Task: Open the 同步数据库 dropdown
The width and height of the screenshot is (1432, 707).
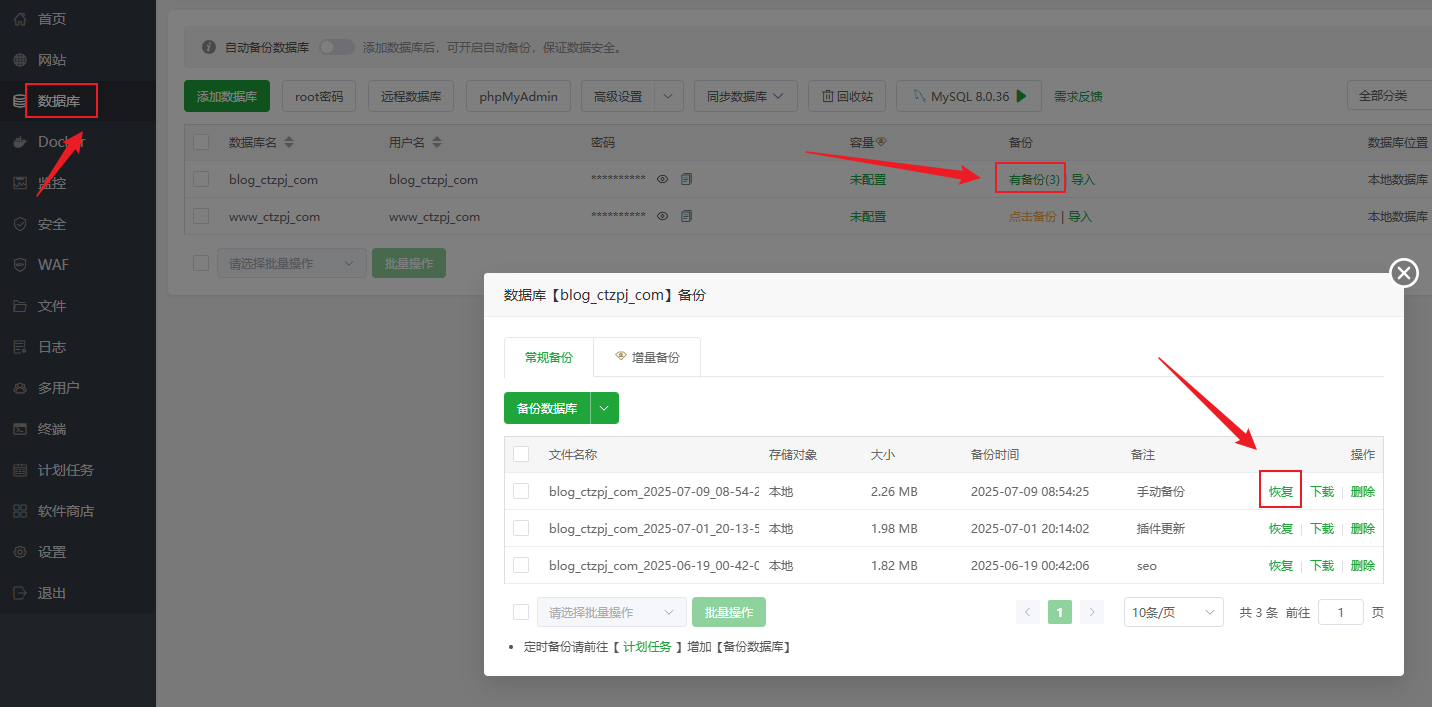Action: coord(745,97)
